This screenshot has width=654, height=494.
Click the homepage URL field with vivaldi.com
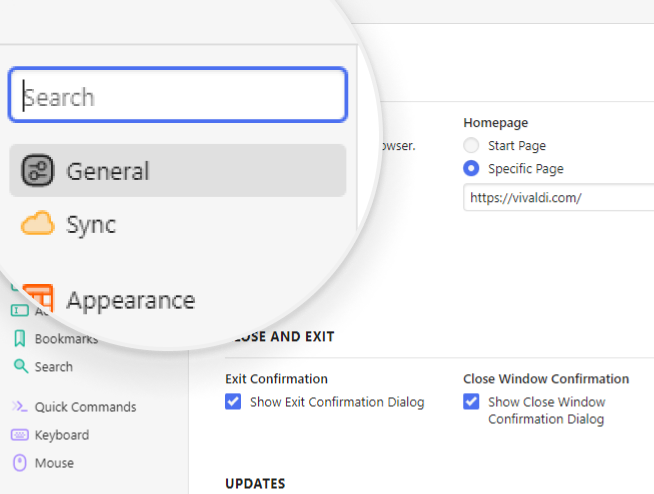pyautogui.click(x=558, y=197)
